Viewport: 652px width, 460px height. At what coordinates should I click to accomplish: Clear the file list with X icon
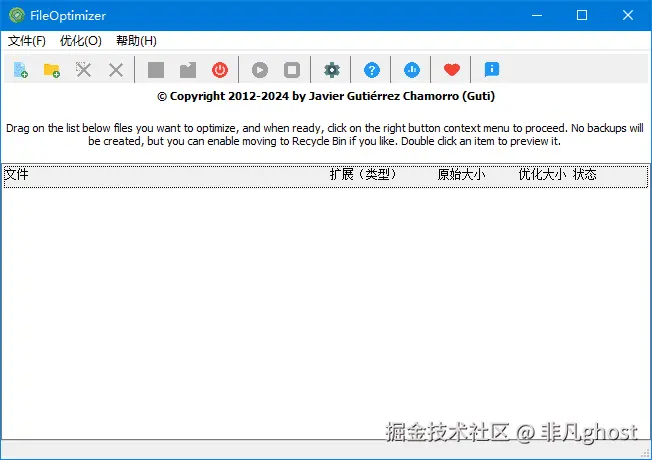click(x=116, y=70)
